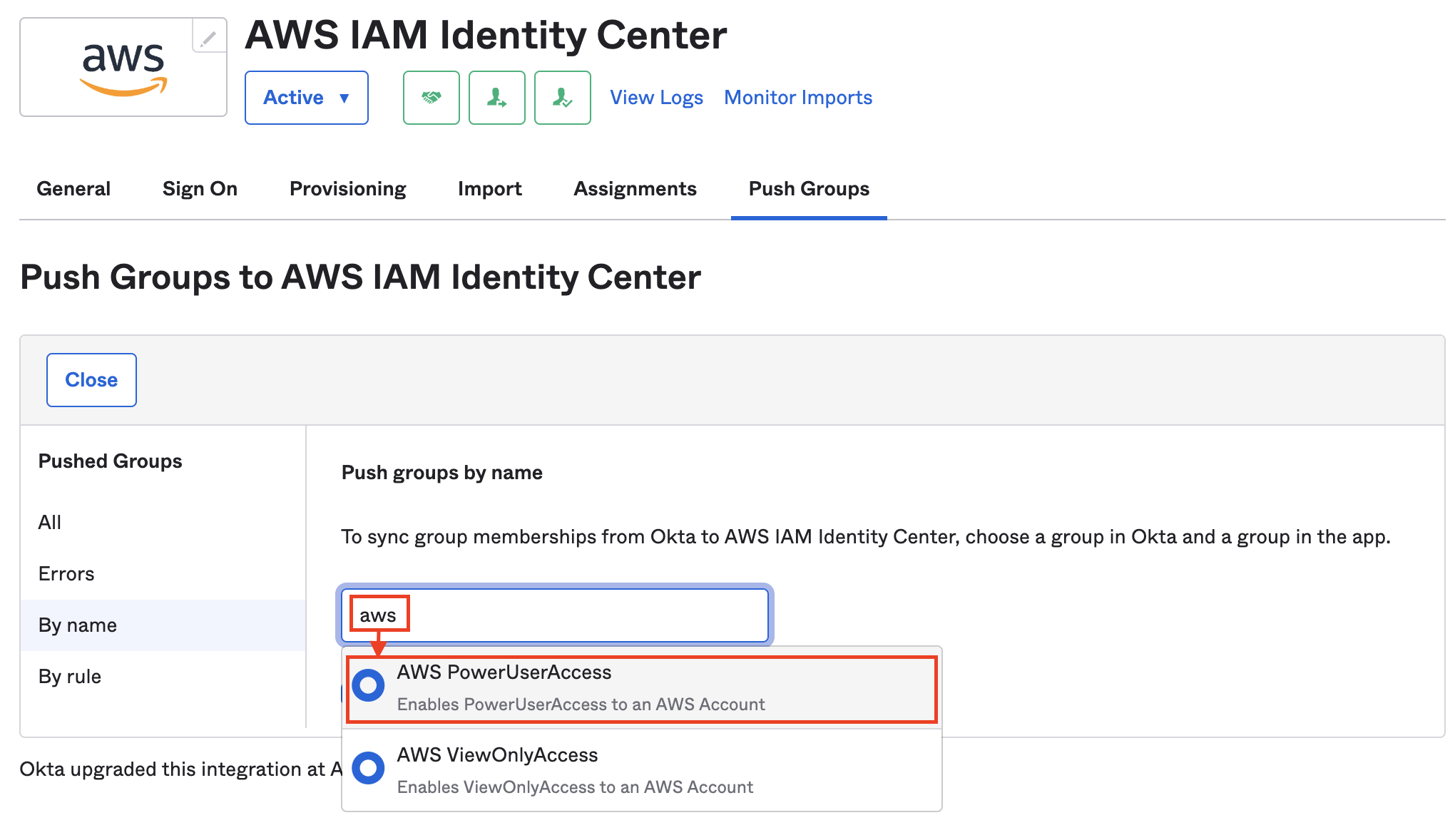Click the Close button
This screenshot has height=840, width=1455.
pyautogui.click(x=91, y=380)
